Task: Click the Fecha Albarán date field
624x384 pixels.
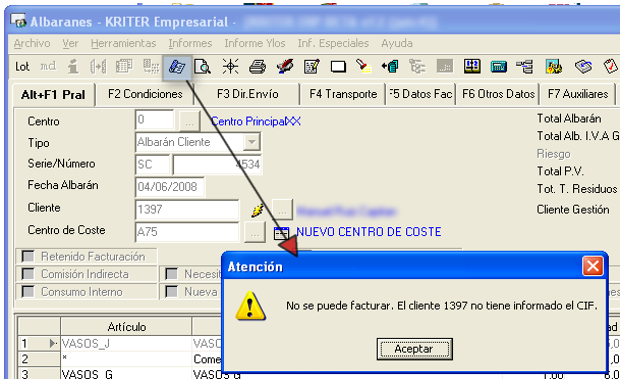Action: [x=170, y=187]
